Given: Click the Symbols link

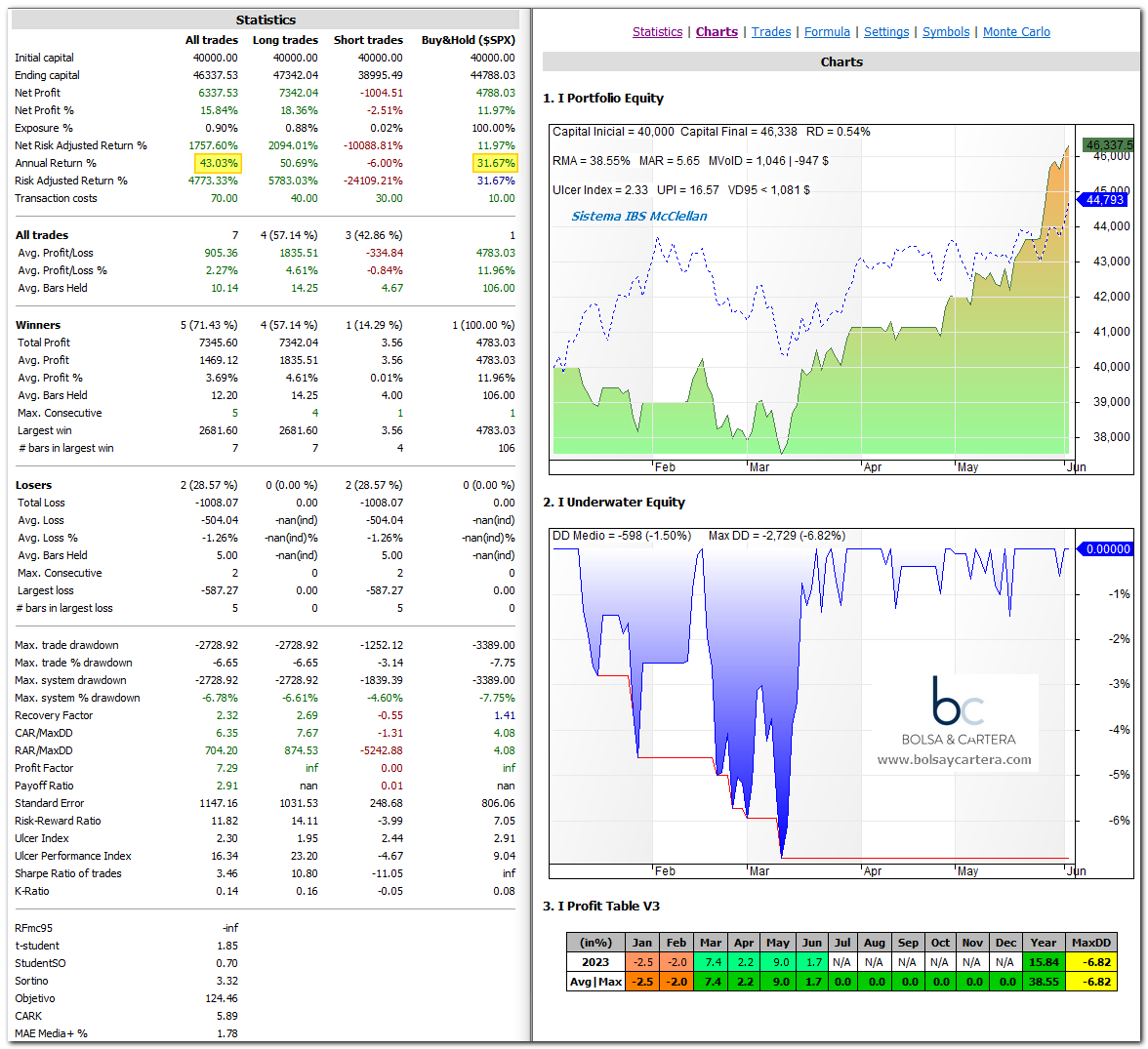Looking at the screenshot, I should pyautogui.click(x=945, y=31).
